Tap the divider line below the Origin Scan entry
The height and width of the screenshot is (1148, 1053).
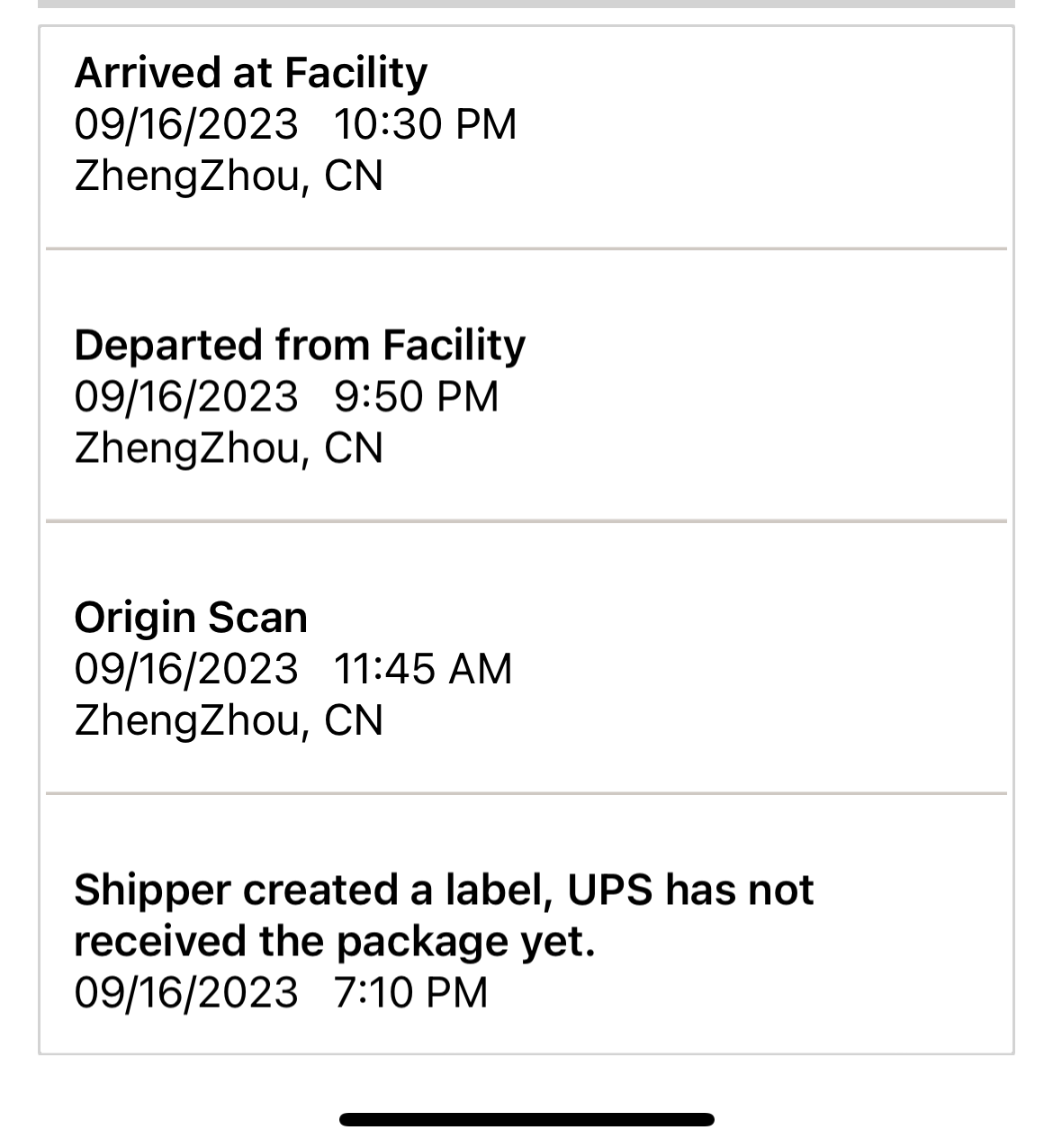526,793
